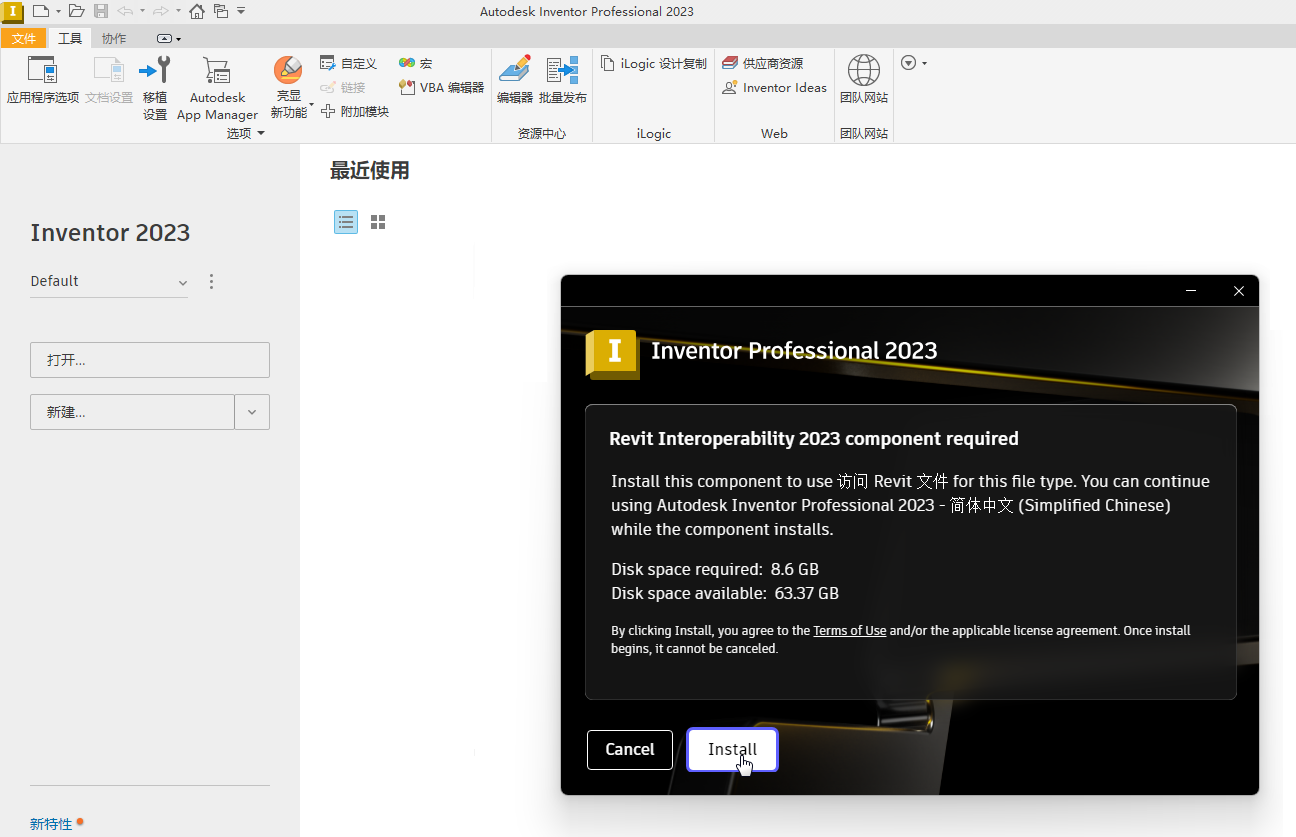Select the 'Disk space available: 63.37 GB' text
Viewport: 1296px width, 837px height.
pos(725,594)
